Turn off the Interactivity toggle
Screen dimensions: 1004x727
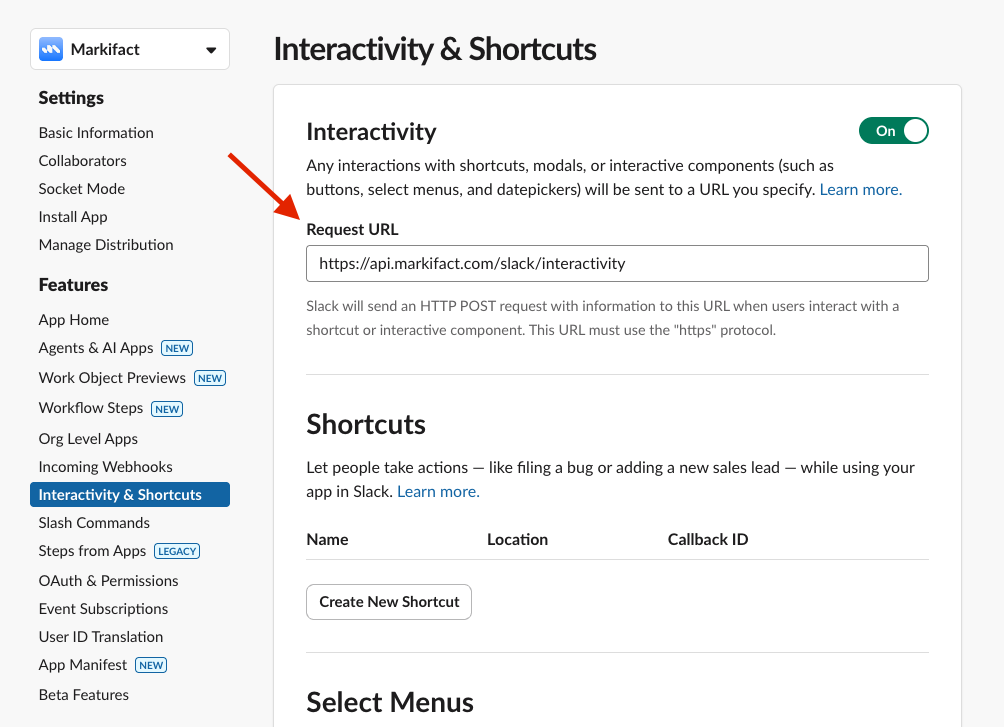tap(893, 130)
